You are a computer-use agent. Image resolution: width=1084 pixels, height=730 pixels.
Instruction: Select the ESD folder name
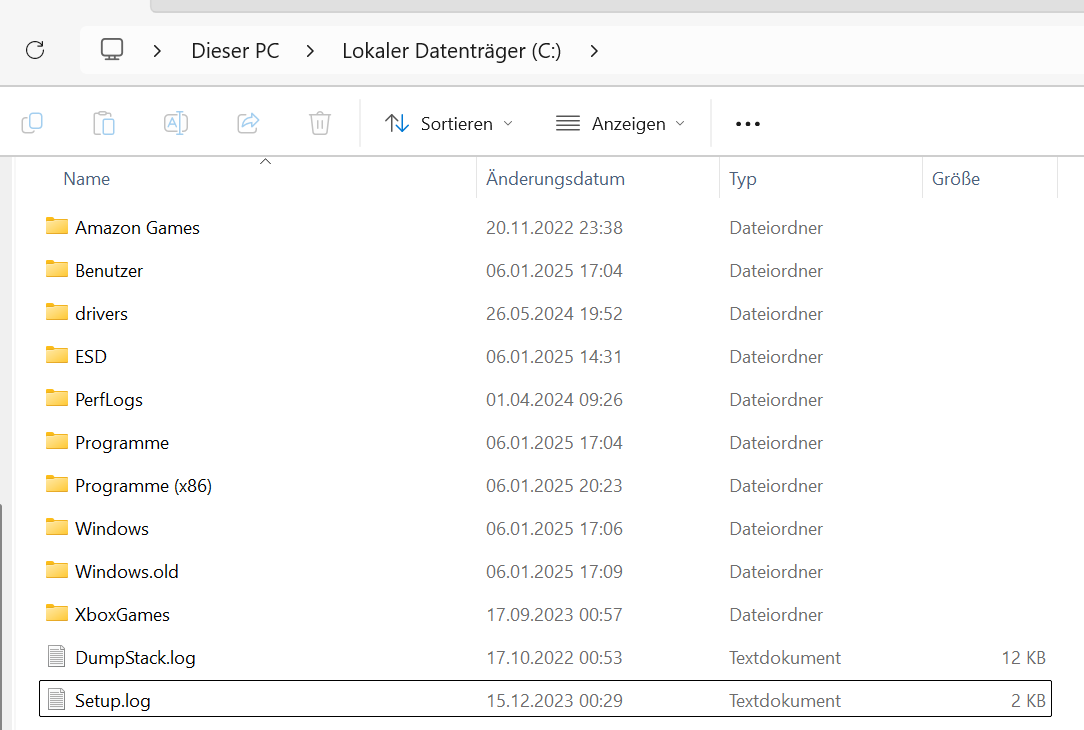(x=91, y=357)
